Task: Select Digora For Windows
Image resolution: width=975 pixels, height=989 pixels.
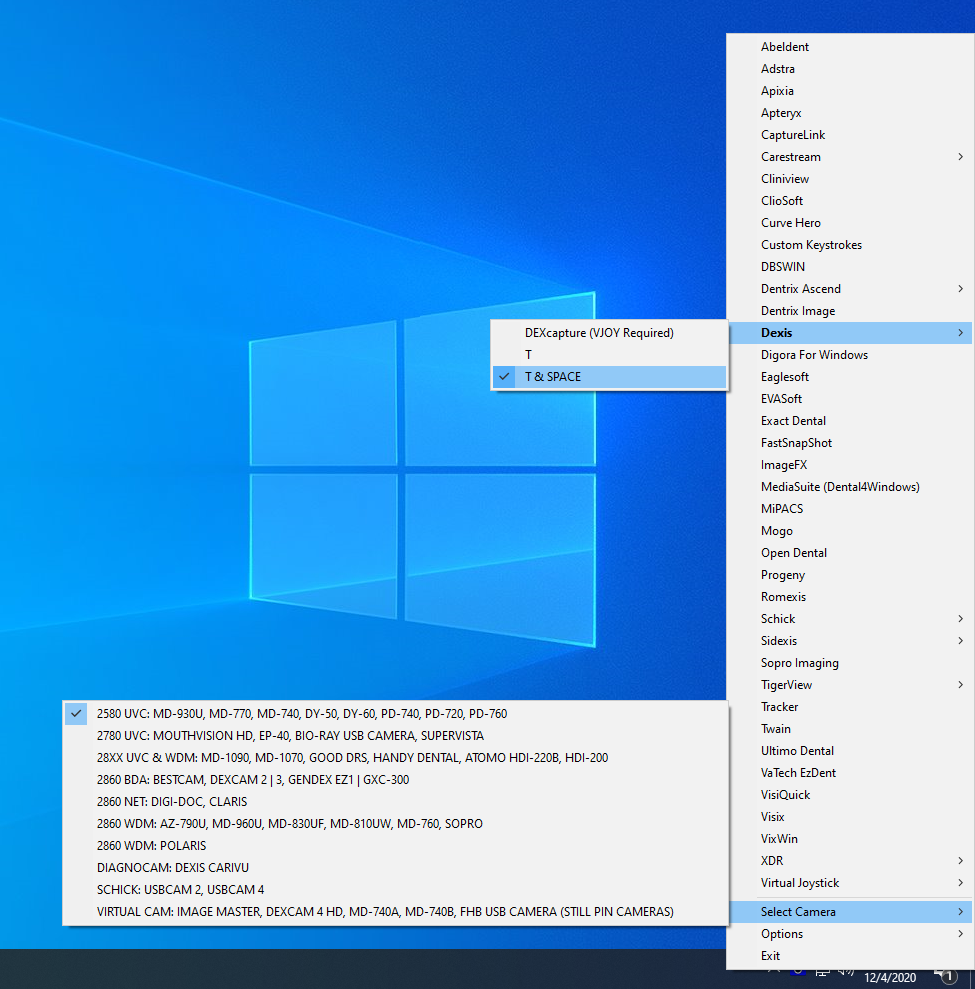Action: pyautogui.click(x=849, y=354)
